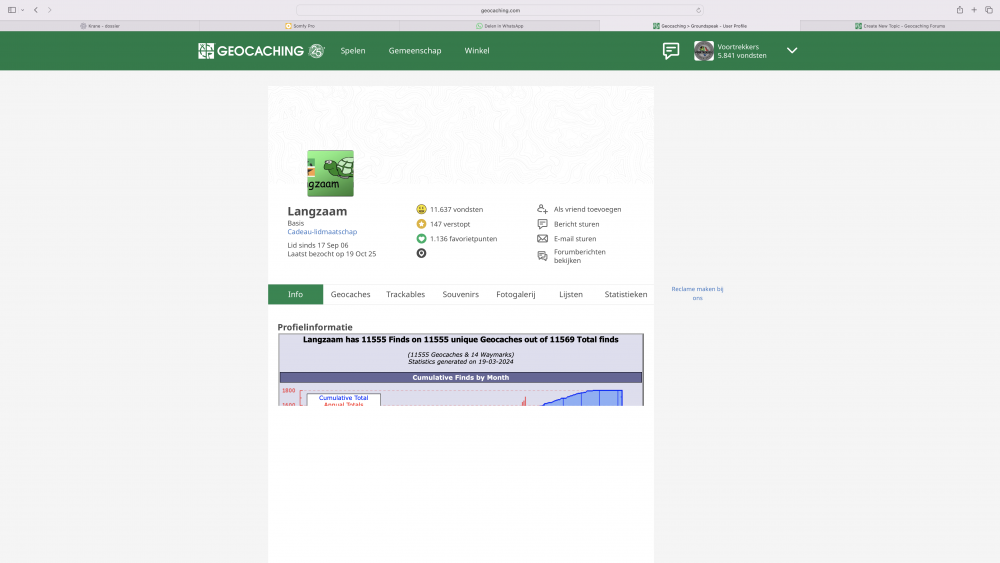Click the Cumulative Finds by Month header
The width and height of the screenshot is (1000, 563).
click(460, 377)
